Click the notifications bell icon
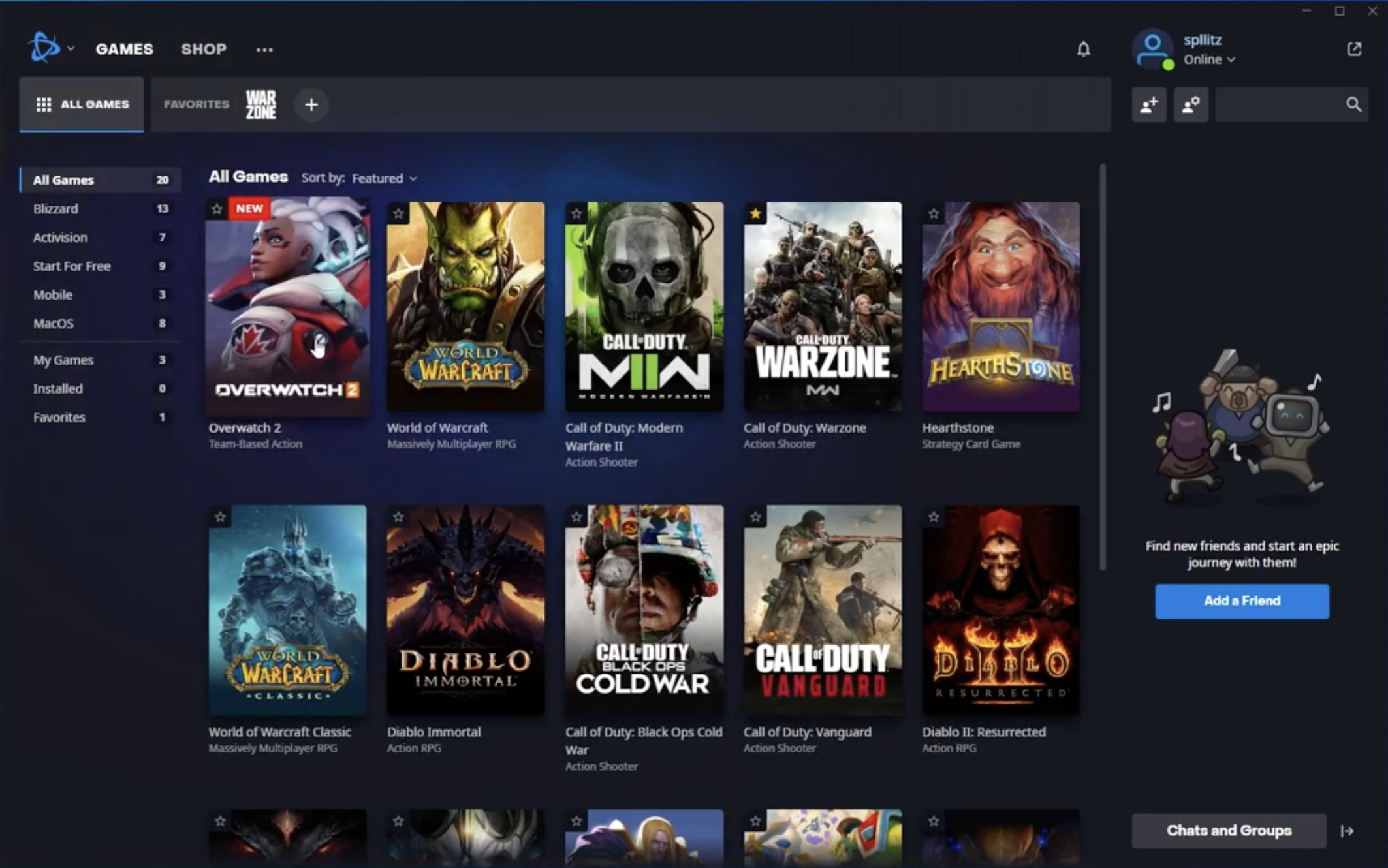The width and height of the screenshot is (1388, 868). coord(1083,49)
